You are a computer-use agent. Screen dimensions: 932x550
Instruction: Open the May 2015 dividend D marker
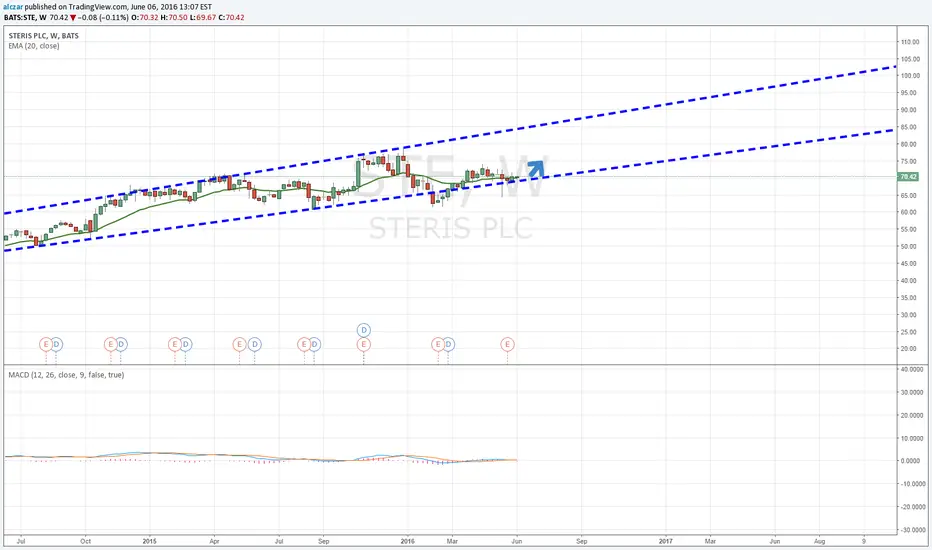coord(254,344)
